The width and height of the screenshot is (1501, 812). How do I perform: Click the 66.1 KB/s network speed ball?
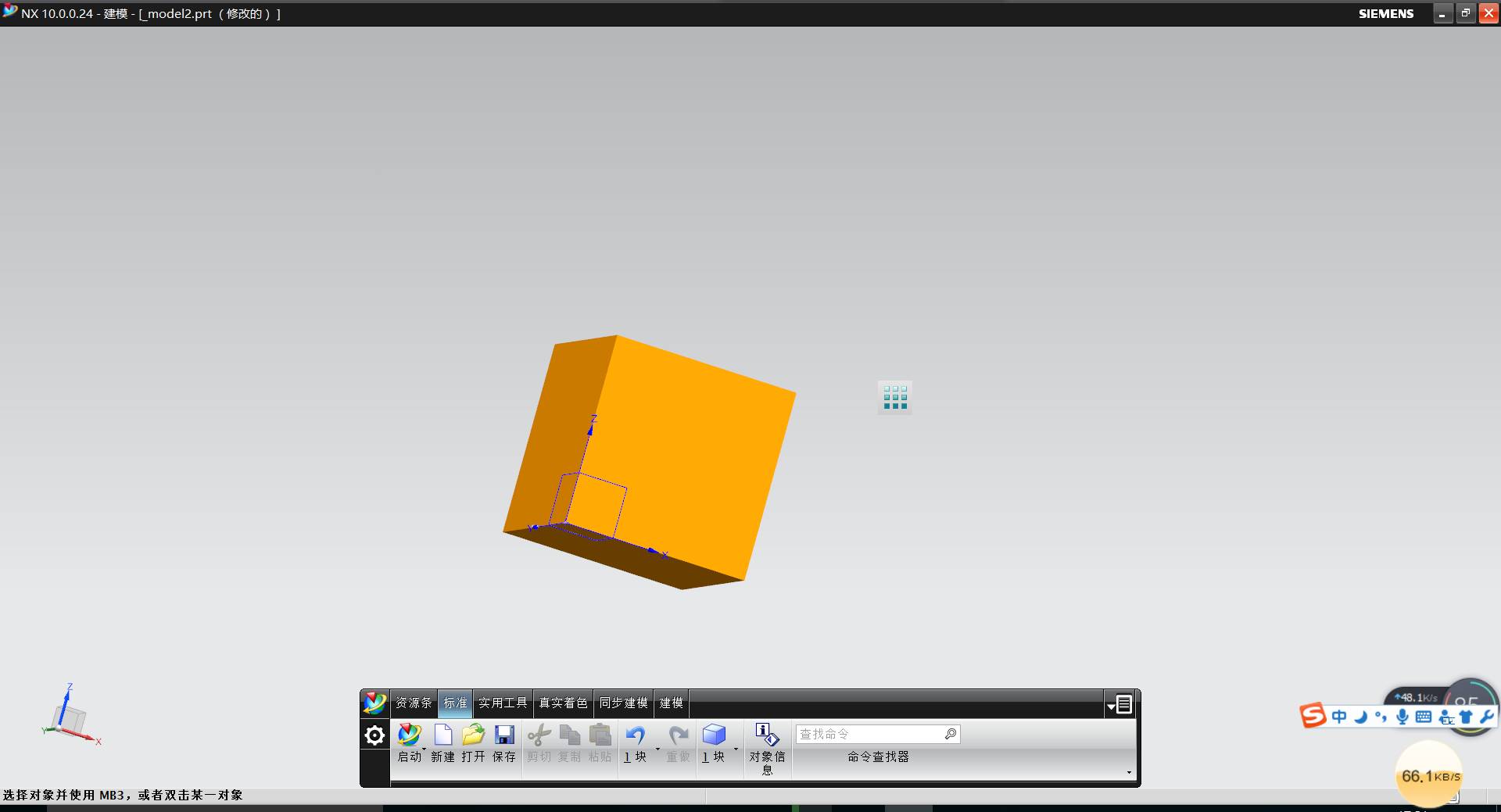(x=1430, y=775)
